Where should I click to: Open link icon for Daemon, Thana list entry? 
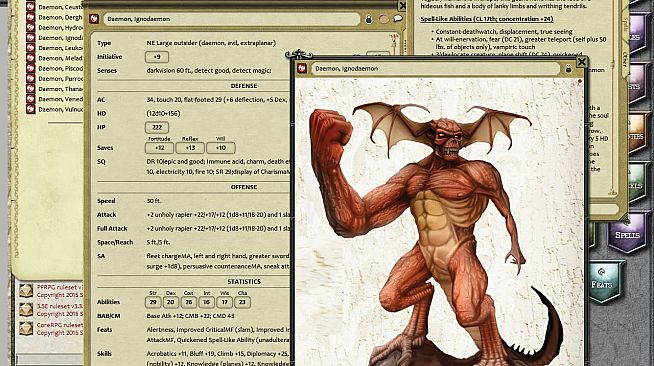pos(30,88)
